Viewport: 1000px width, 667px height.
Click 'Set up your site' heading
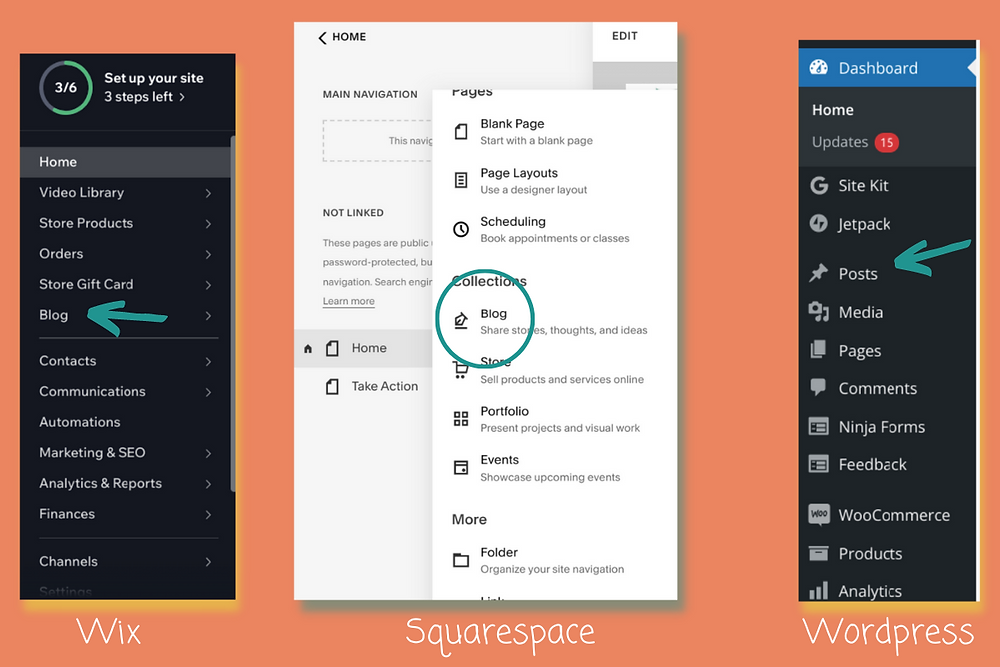coord(154,78)
